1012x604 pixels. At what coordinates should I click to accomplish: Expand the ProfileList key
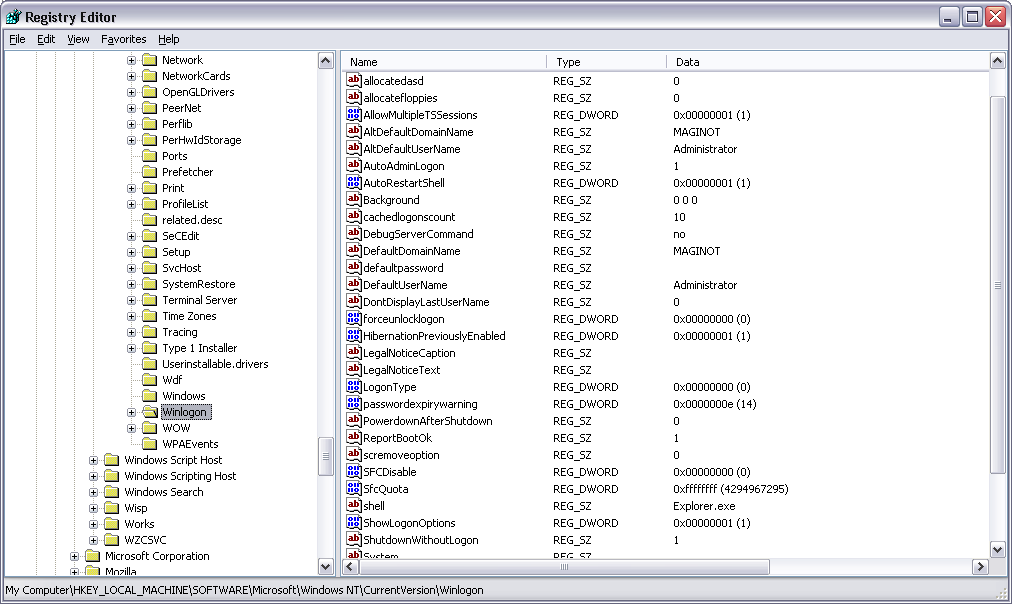[x=131, y=205]
